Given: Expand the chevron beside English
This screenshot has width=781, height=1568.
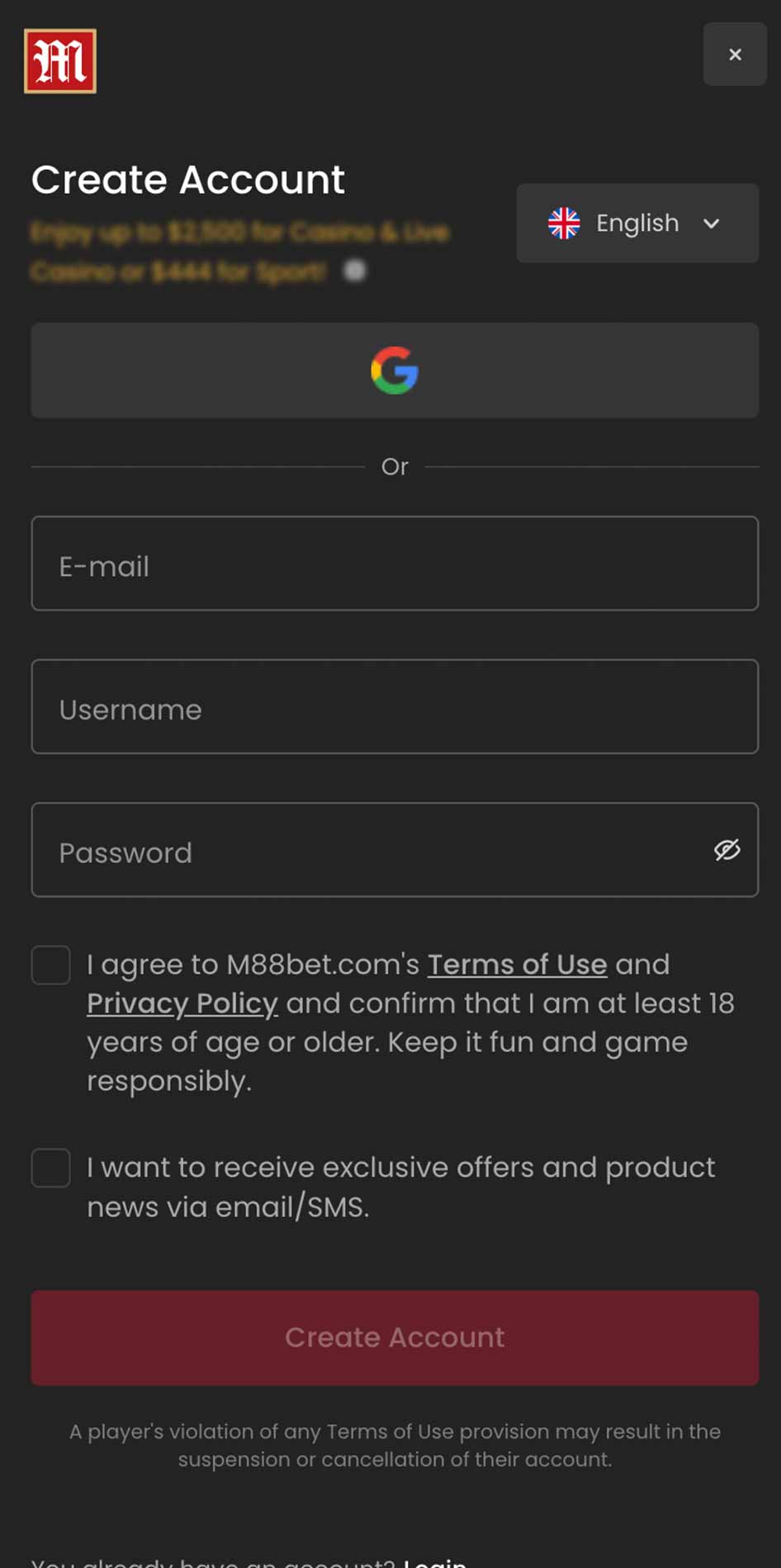Looking at the screenshot, I should (712, 224).
